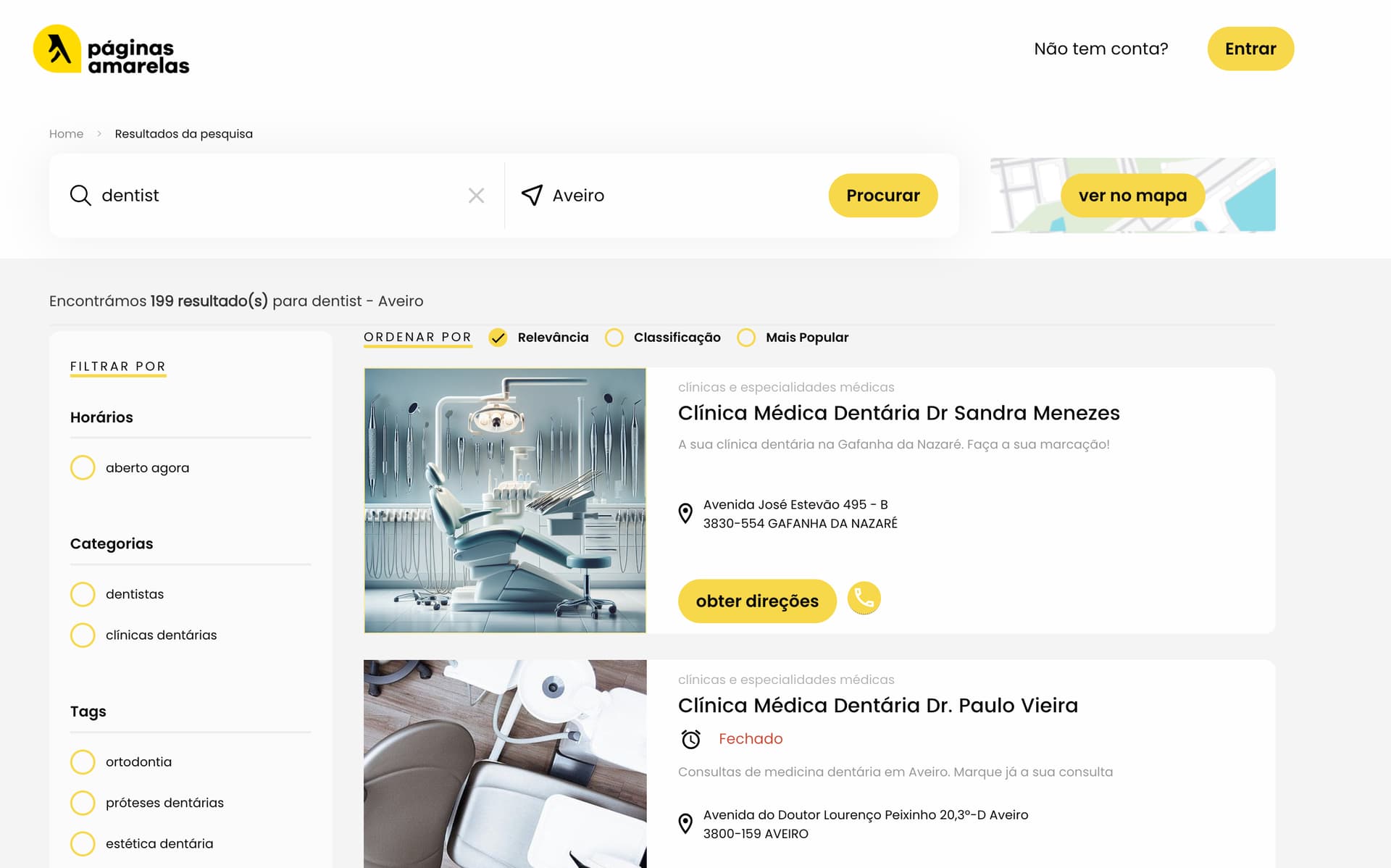This screenshot has height=868, width=1391.
Task: Clear the dentist search text
Action: [476, 196]
